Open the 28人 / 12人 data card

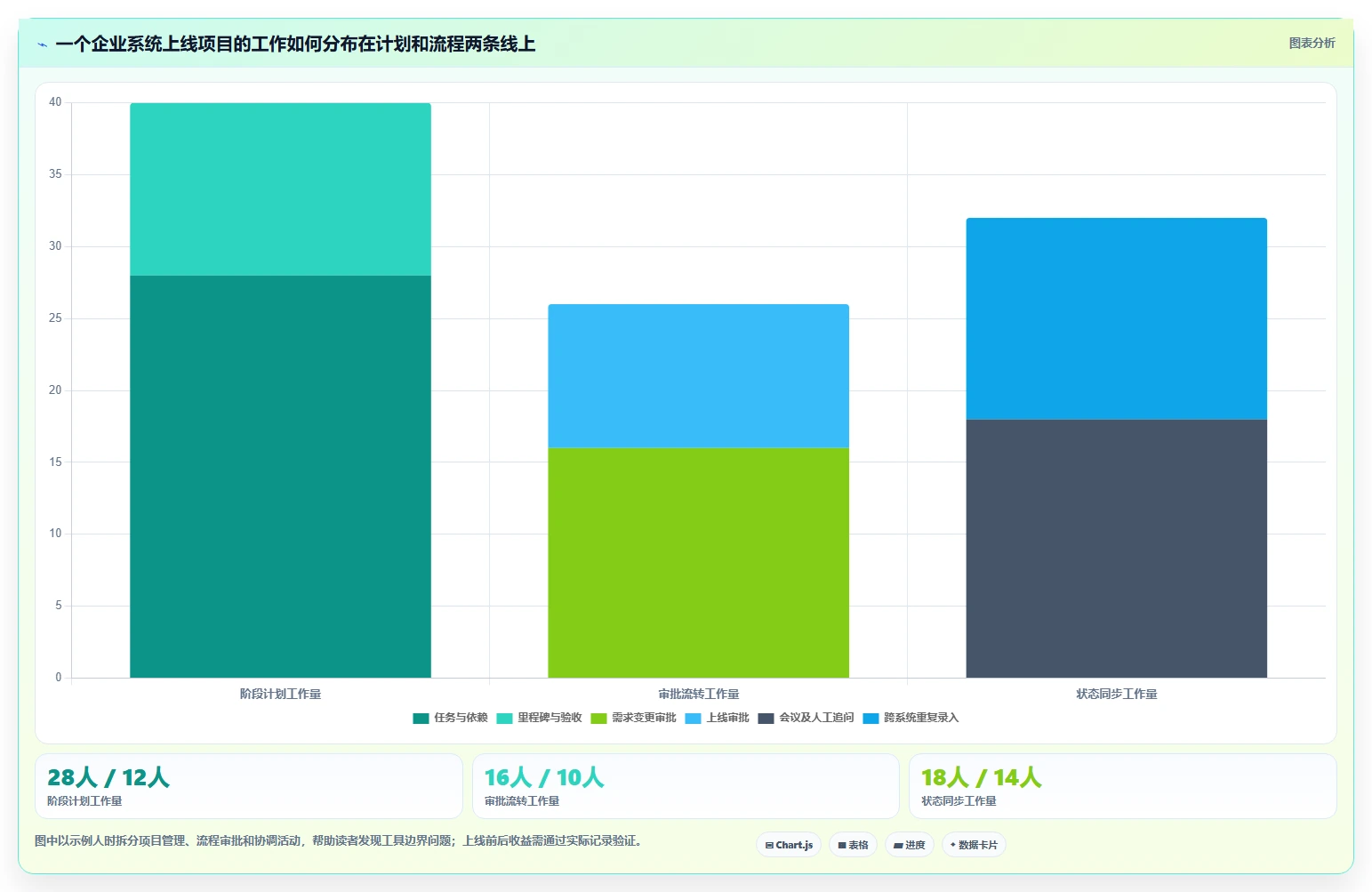249,786
